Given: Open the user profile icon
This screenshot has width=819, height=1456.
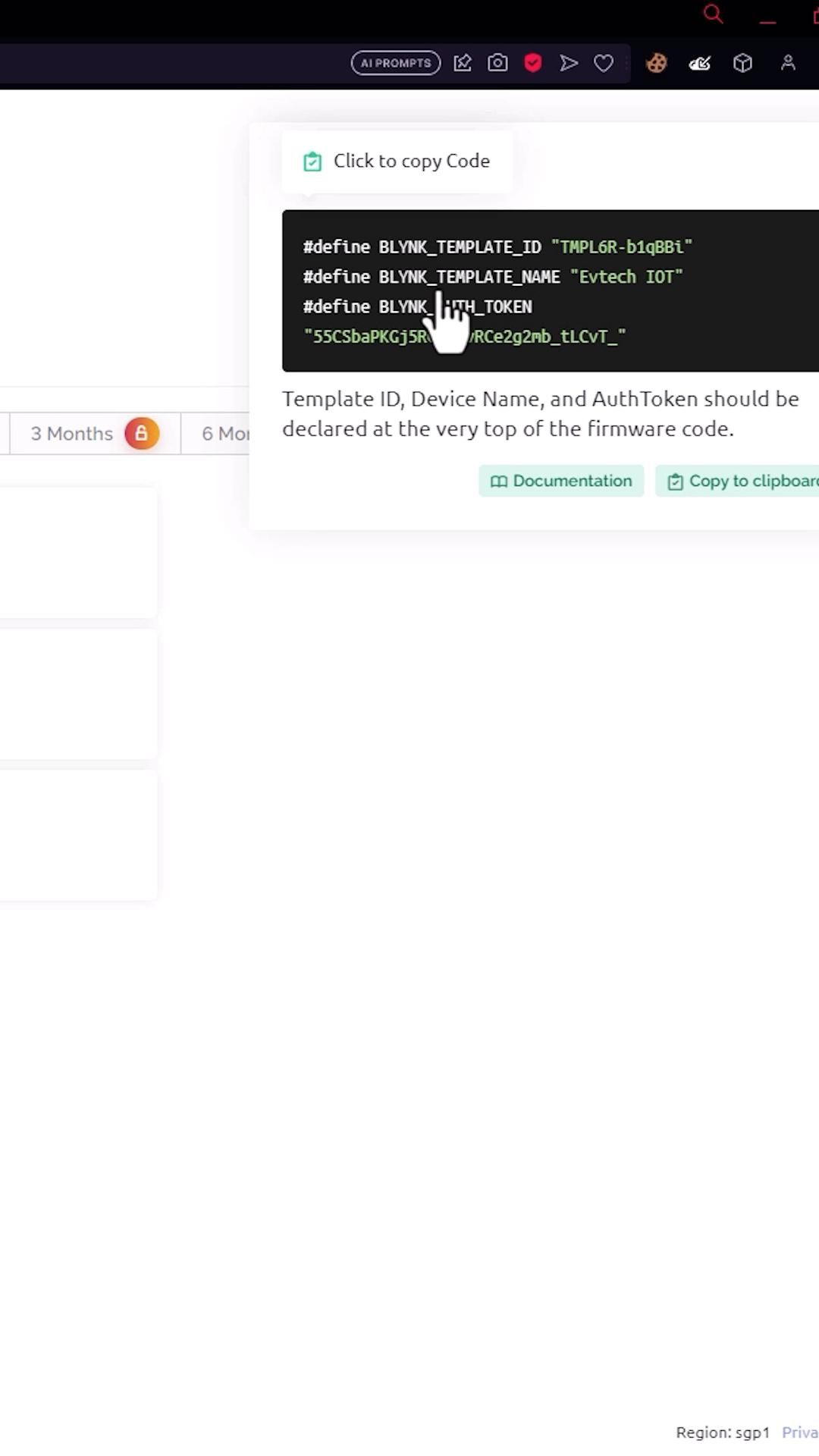Looking at the screenshot, I should [x=788, y=63].
